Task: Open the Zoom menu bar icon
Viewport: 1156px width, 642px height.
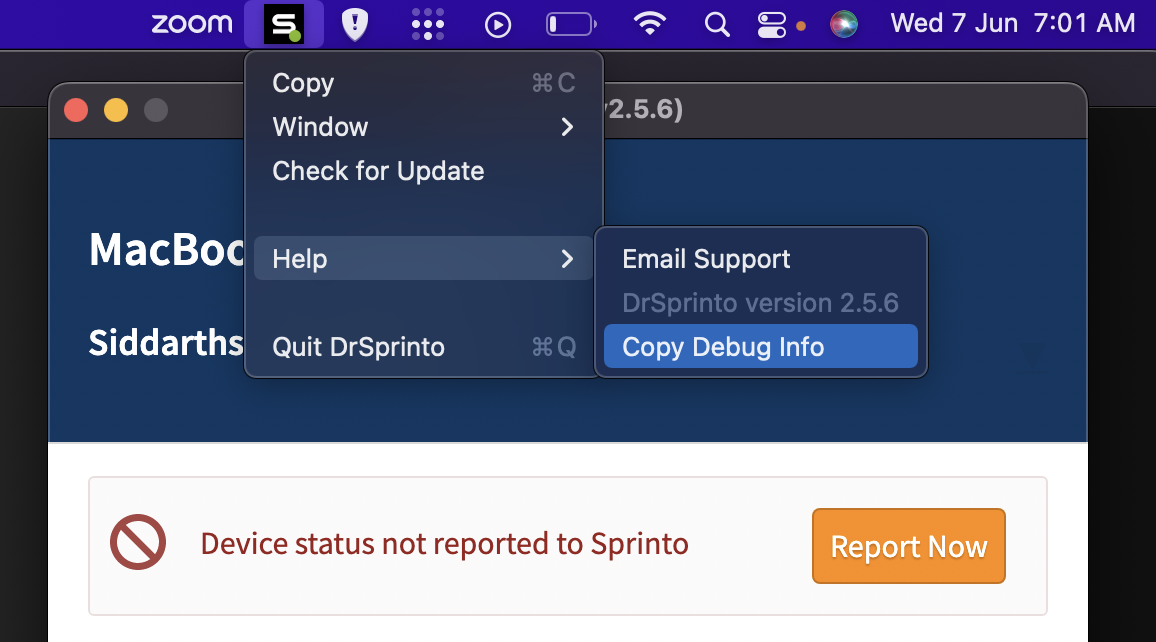Action: (192, 24)
